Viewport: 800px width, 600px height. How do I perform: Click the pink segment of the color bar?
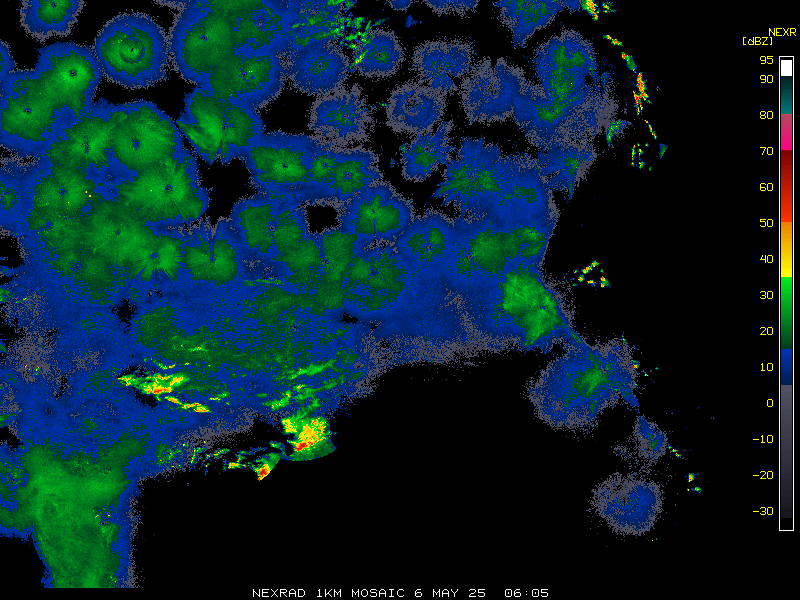(786, 132)
